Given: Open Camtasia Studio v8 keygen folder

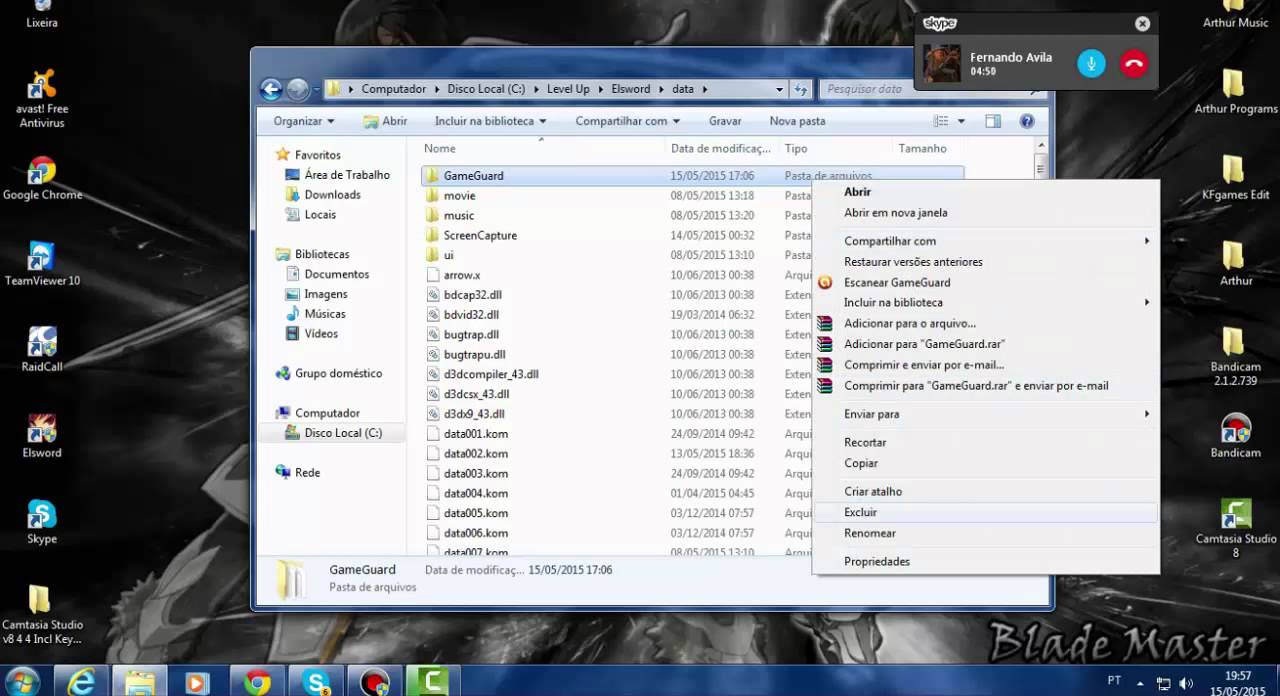Looking at the screenshot, I should (42, 615).
